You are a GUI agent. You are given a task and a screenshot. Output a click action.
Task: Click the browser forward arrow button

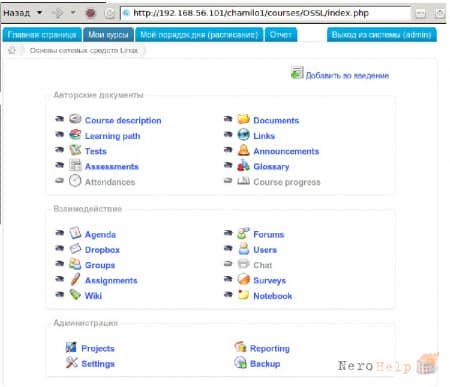click(x=58, y=13)
